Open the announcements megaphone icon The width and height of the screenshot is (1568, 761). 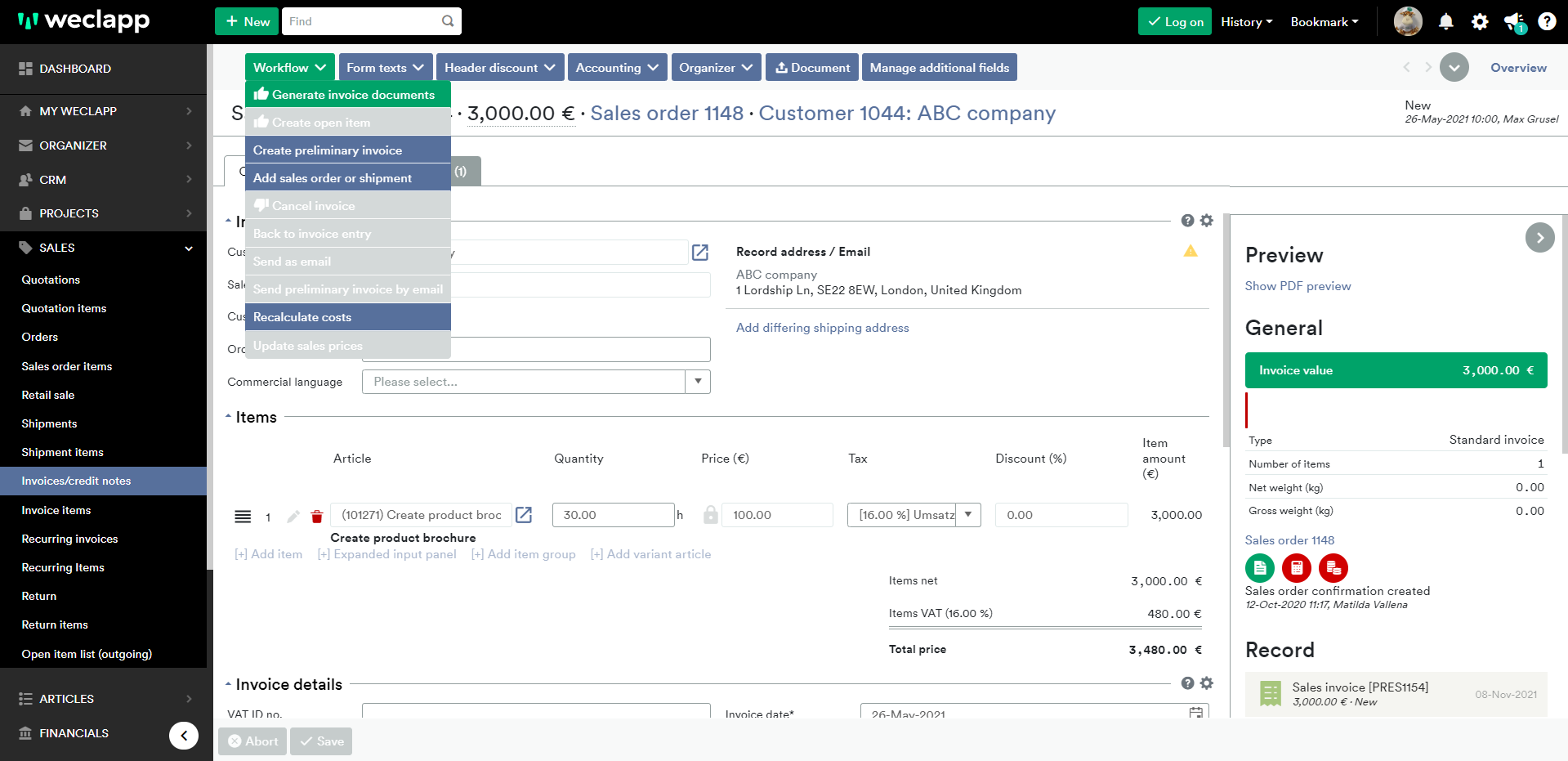[1514, 22]
